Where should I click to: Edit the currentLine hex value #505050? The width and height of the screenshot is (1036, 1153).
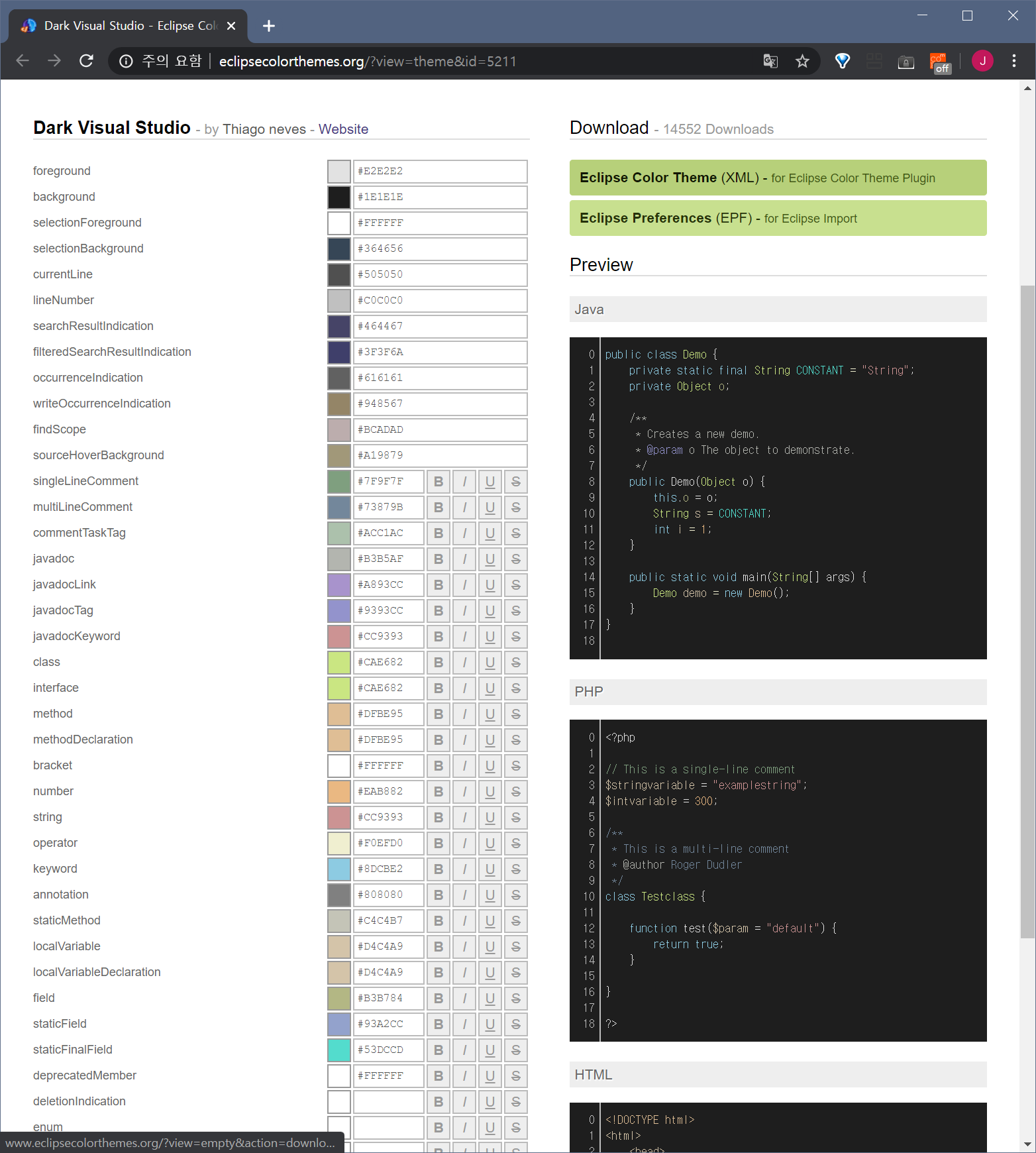pos(440,275)
